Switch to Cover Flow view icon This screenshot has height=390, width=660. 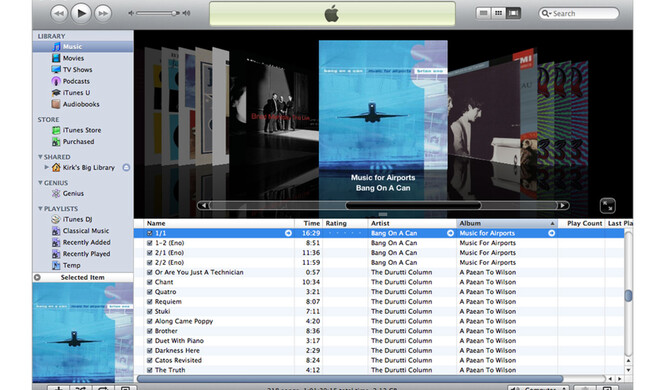point(513,13)
